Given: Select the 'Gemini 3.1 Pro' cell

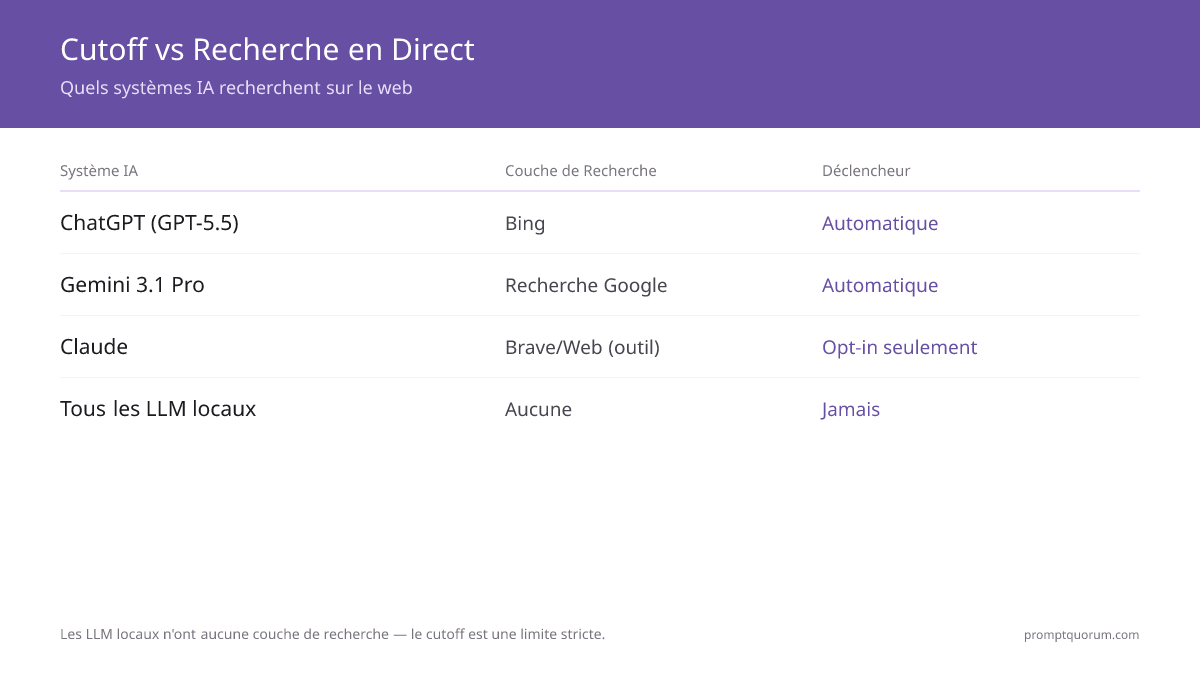Looking at the screenshot, I should click(x=132, y=285).
